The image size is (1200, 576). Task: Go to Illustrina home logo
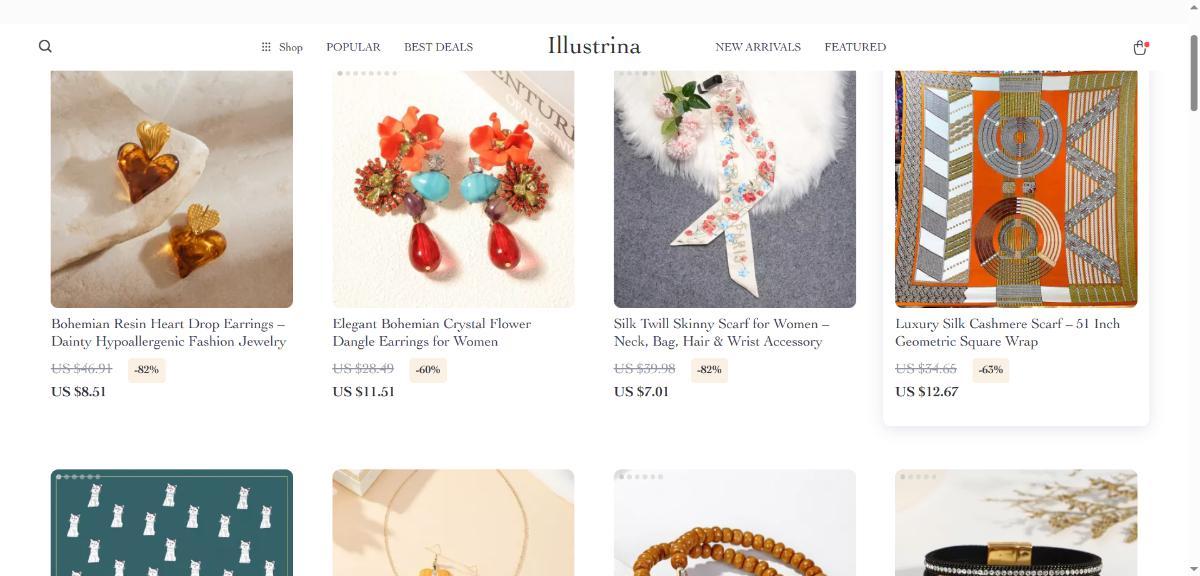(x=594, y=46)
